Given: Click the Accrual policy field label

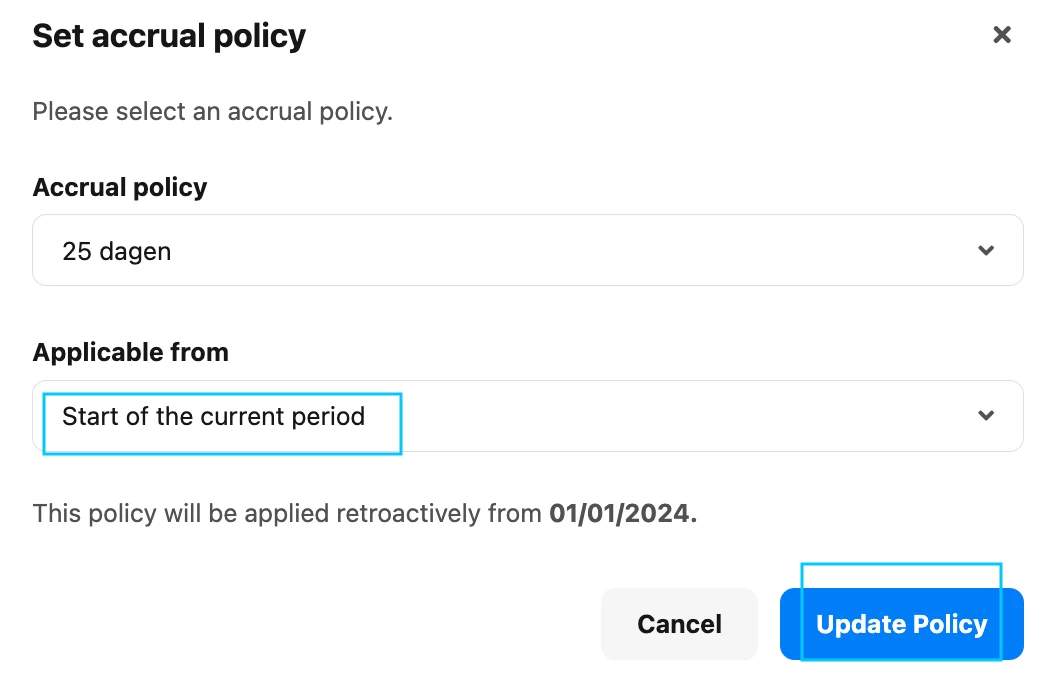Looking at the screenshot, I should [120, 187].
